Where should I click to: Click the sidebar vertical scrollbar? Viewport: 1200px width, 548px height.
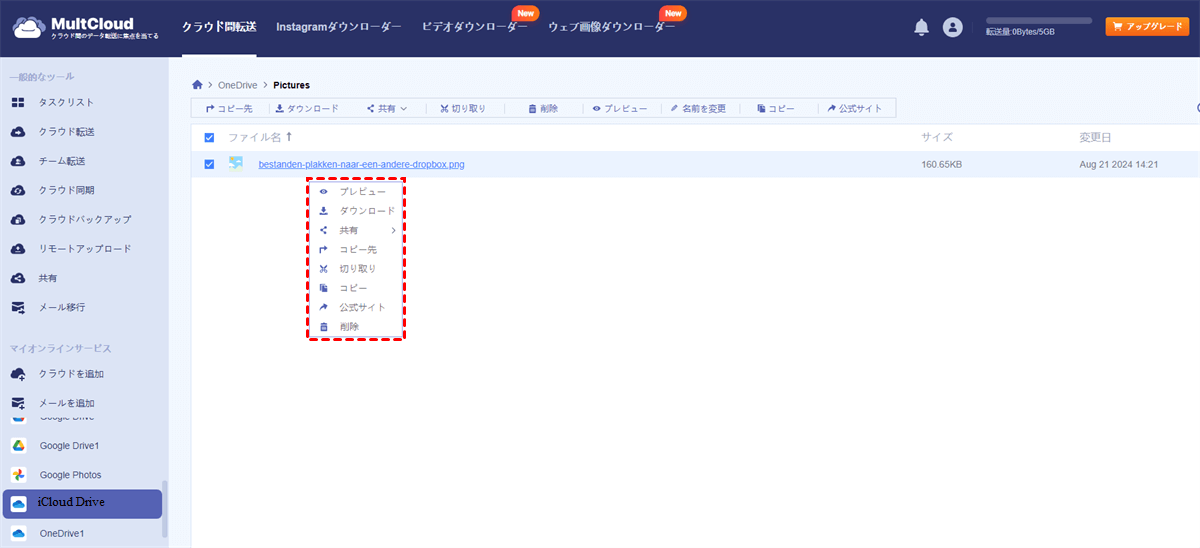click(x=165, y=510)
